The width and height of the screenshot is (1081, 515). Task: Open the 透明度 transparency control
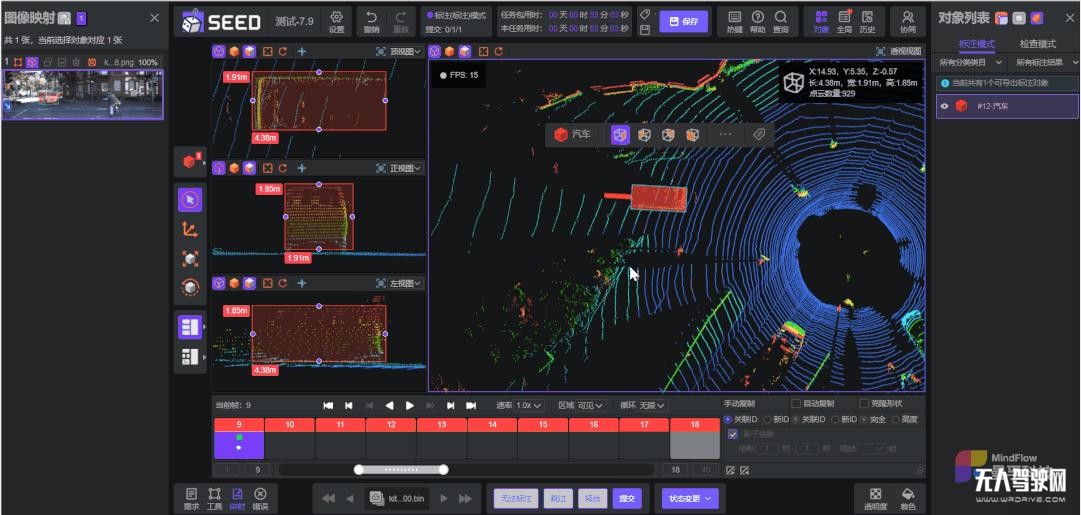tap(875, 497)
